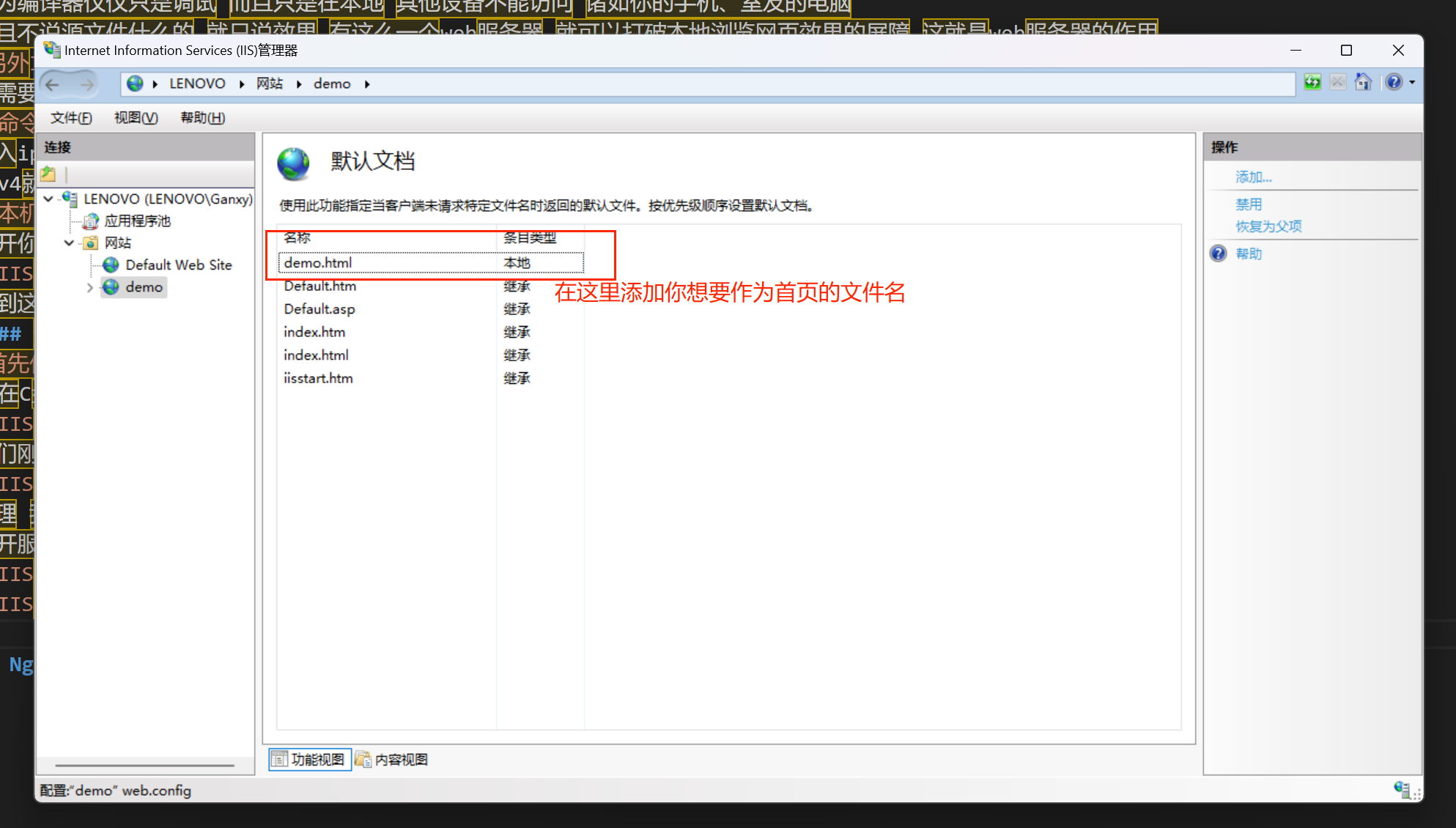Click the LENOVO server icon in tree

[x=70, y=199]
